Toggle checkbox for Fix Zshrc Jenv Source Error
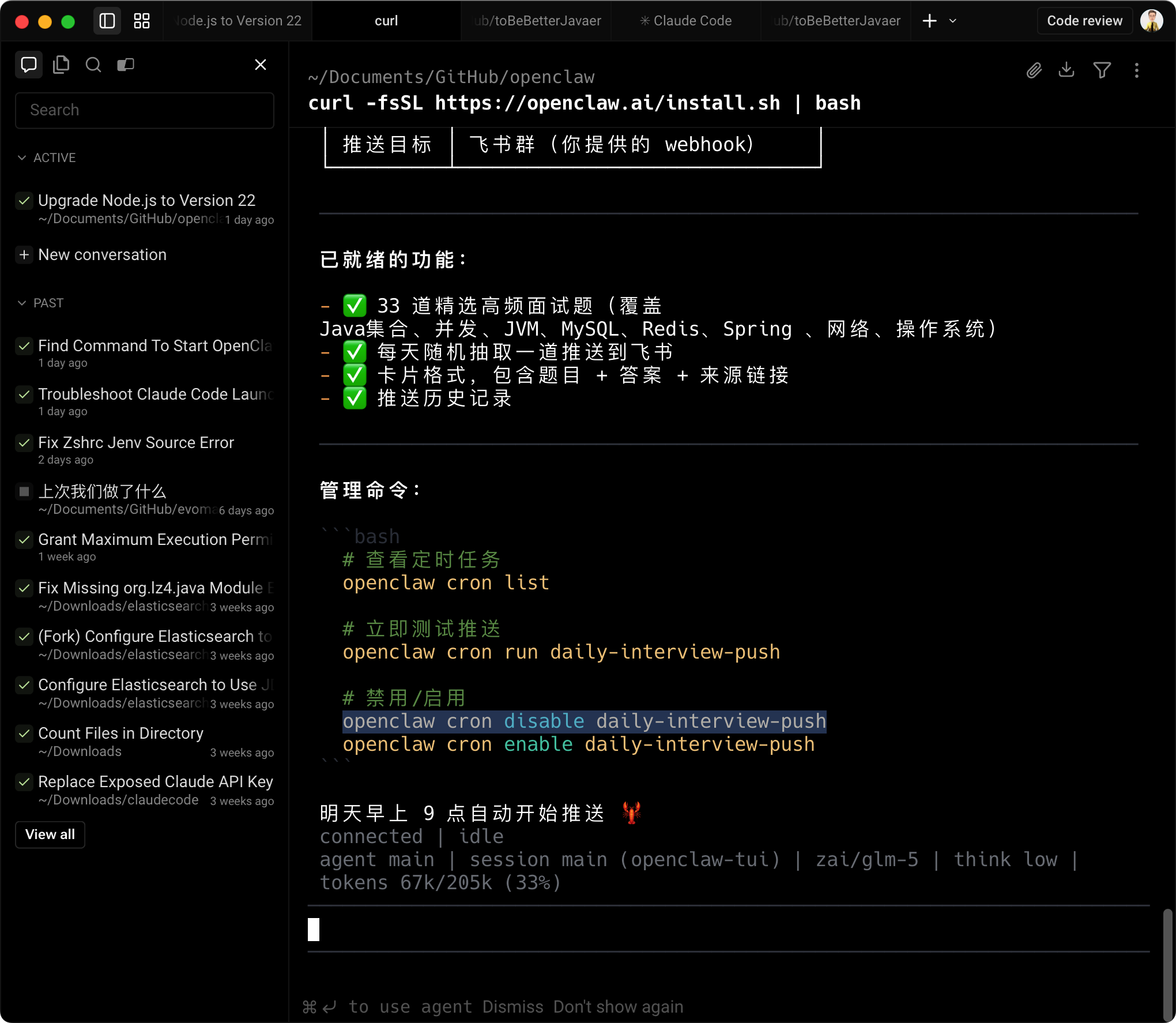 (x=24, y=443)
